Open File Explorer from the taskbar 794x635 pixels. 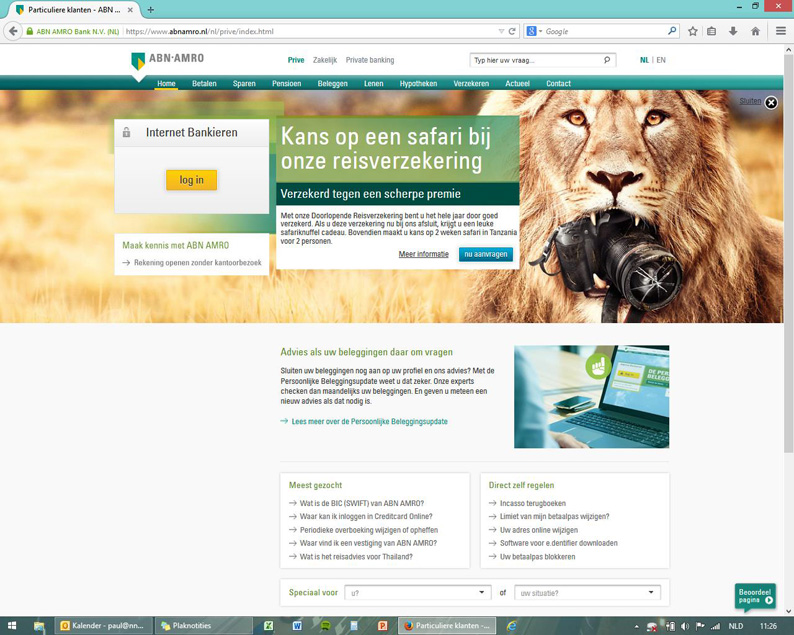pos(39,626)
